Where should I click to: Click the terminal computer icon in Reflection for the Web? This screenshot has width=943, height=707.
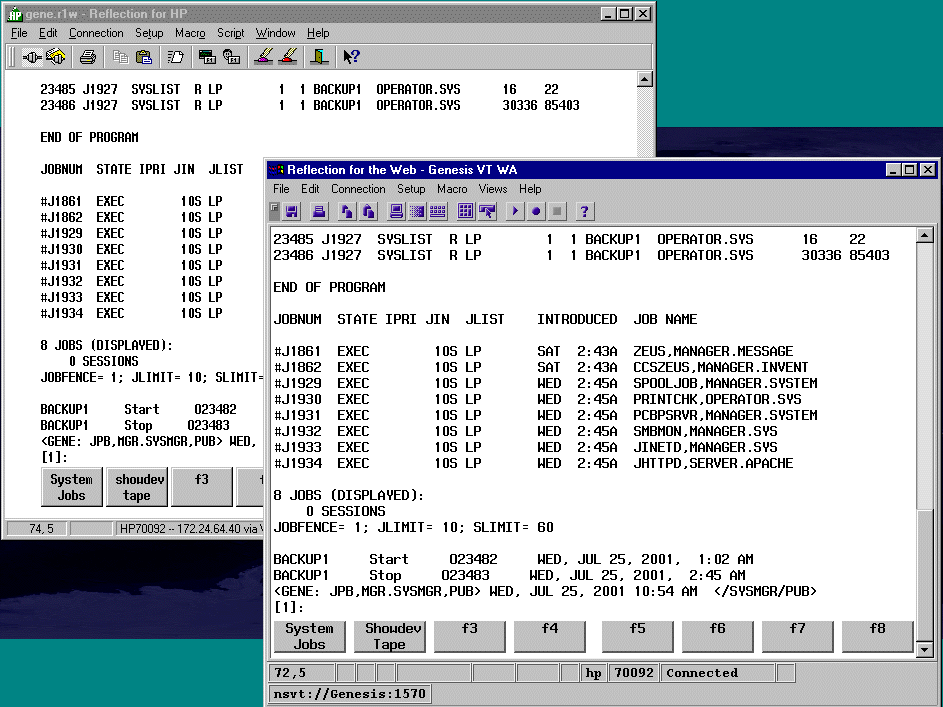tap(396, 211)
